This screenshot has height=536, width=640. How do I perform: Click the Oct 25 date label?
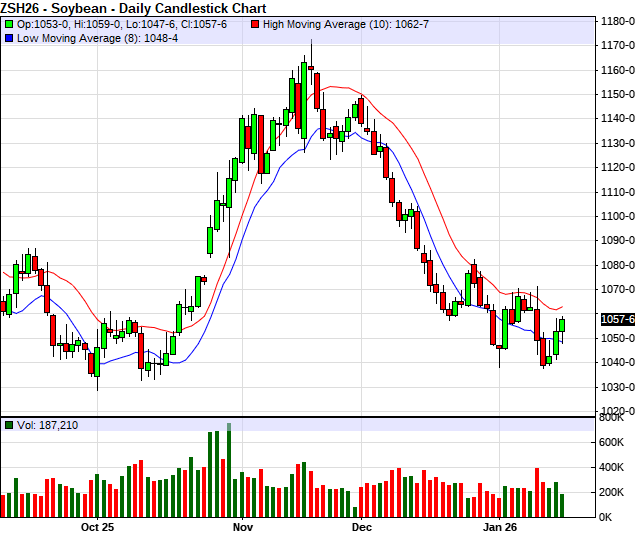[100, 526]
